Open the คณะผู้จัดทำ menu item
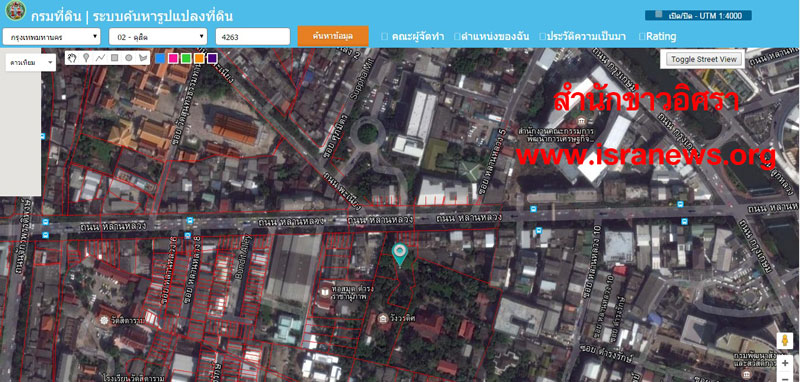 (413, 37)
